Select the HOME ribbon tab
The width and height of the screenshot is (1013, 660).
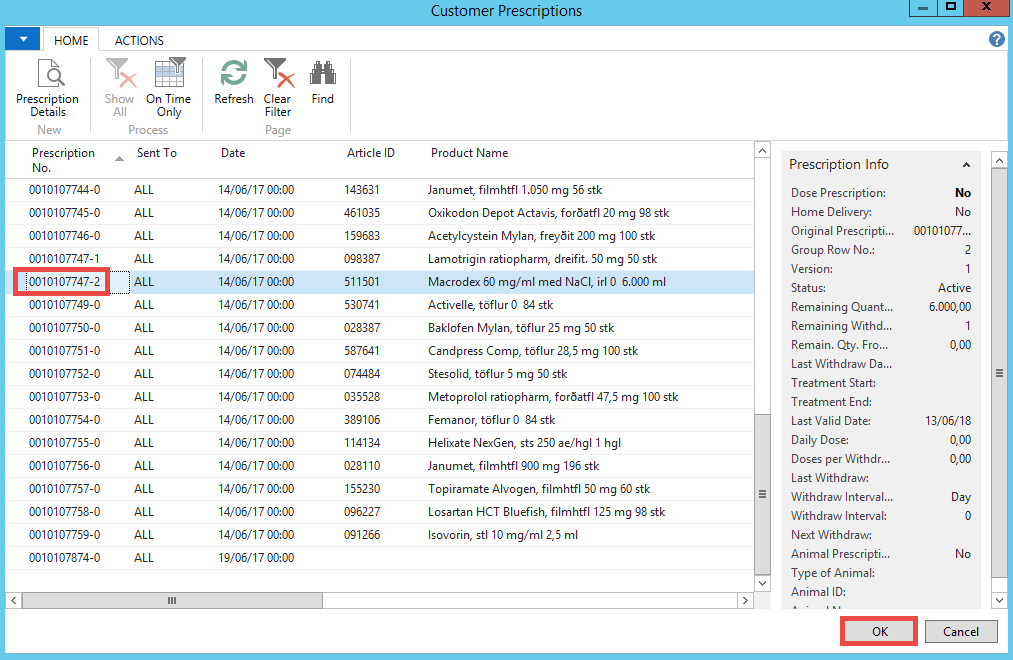(x=71, y=41)
